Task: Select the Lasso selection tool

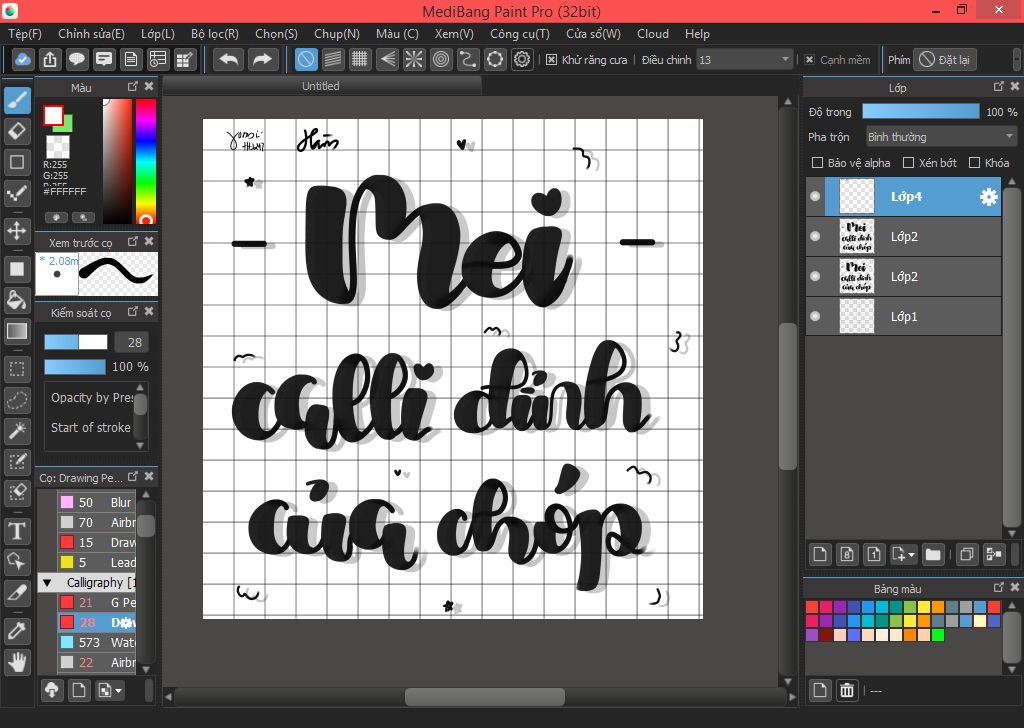Action: 18,400
